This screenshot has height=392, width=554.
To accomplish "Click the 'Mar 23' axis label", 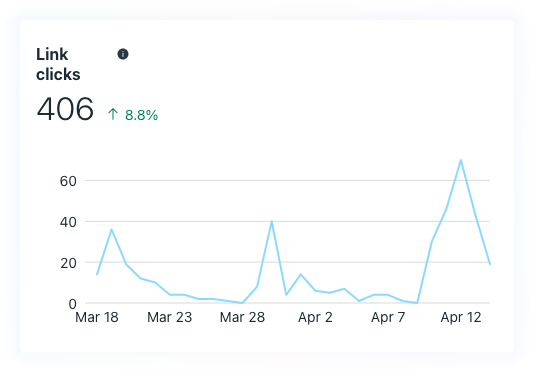I will [x=170, y=317].
